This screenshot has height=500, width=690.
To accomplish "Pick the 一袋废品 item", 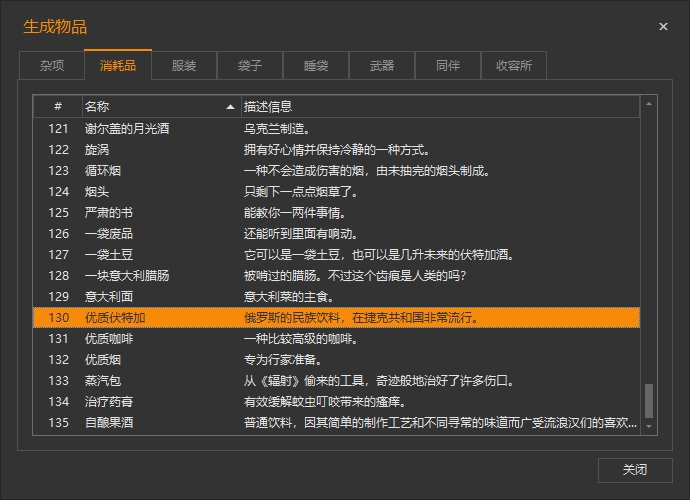I will coord(337,234).
